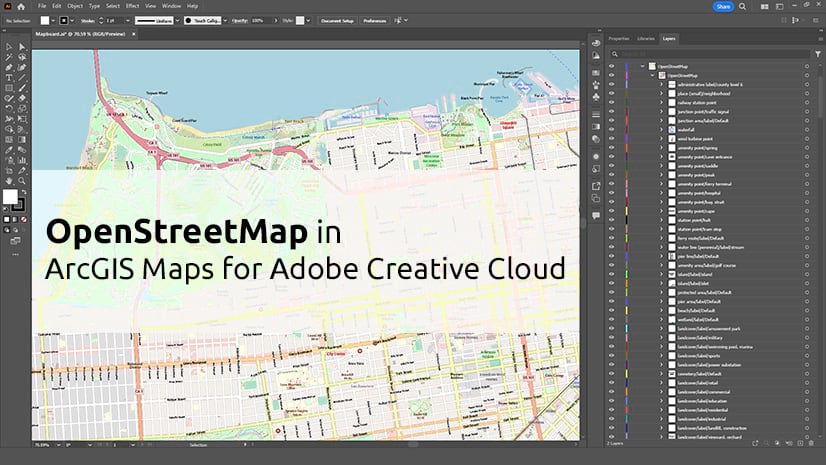Viewport: 826px width, 465px height.
Task: Select the Type tool in the toolbar
Action: click(x=8, y=78)
